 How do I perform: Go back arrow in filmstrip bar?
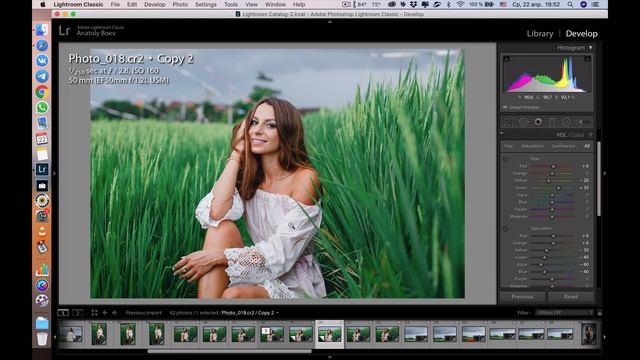104,313
